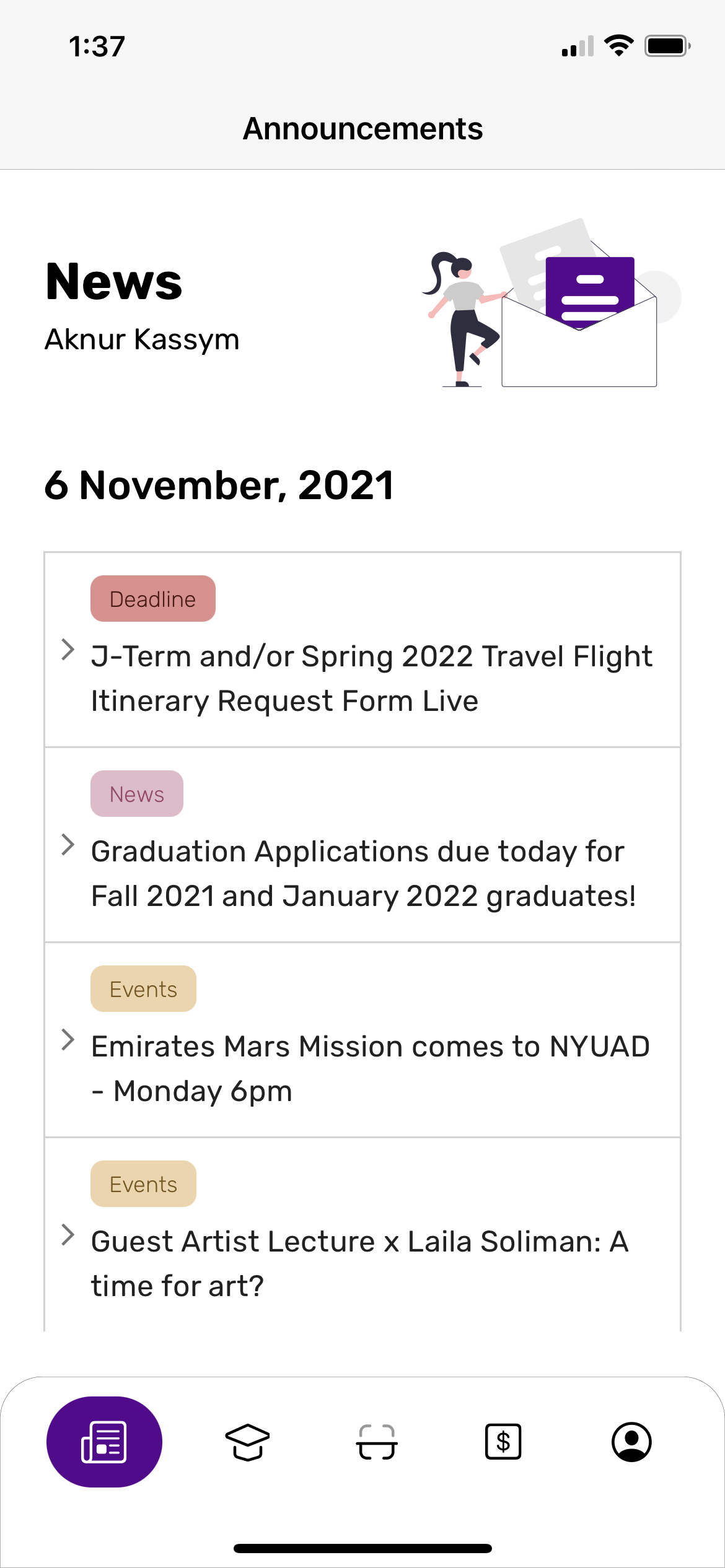Tap the scanner icon in bottom bar
725x1568 pixels.
click(376, 1442)
